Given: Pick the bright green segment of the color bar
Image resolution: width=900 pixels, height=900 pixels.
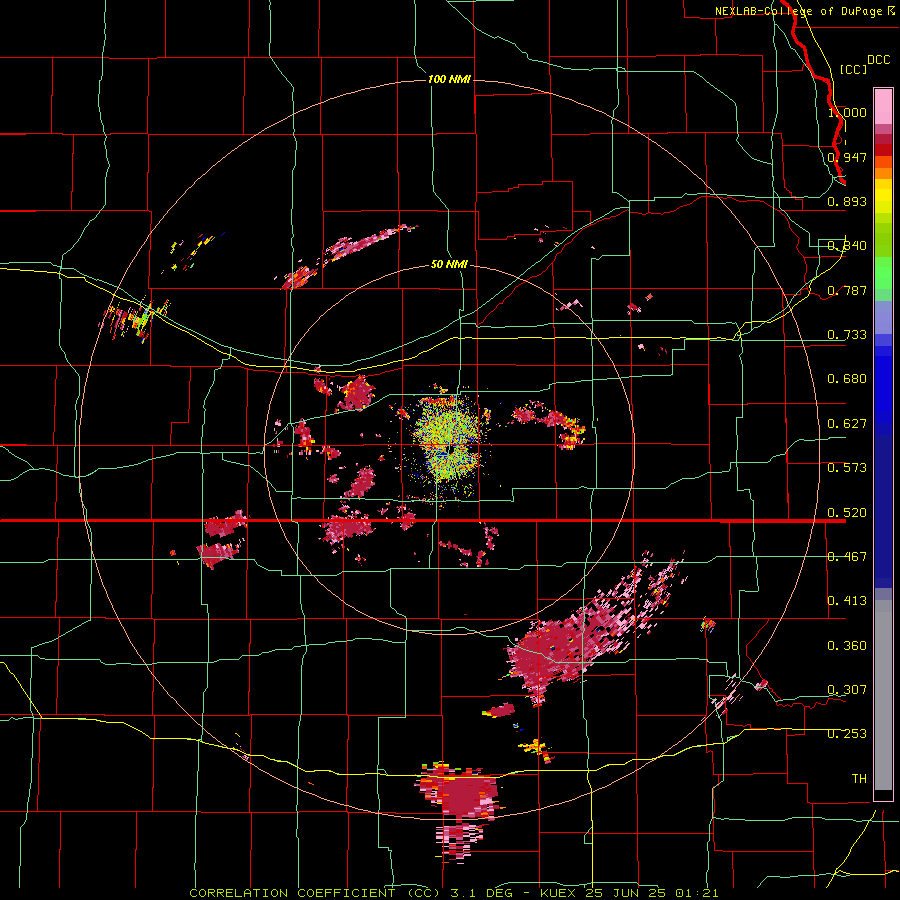Looking at the screenshot, I should pyautogui.click(x=883, y=273).
